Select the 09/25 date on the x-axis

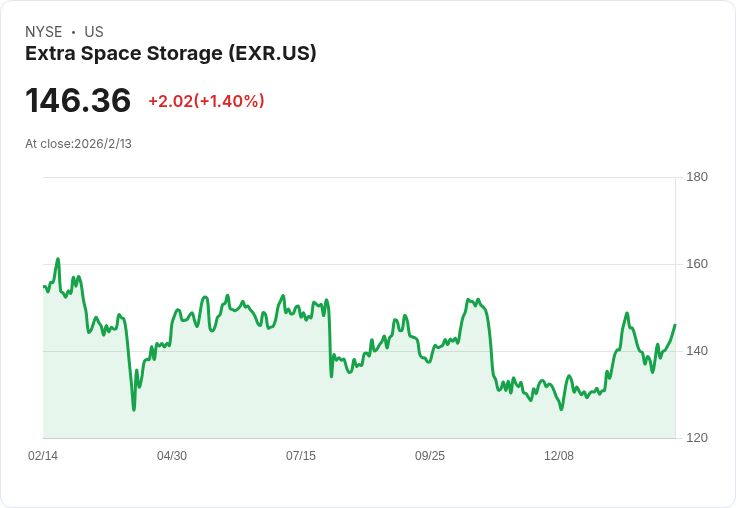pos(430,456)
